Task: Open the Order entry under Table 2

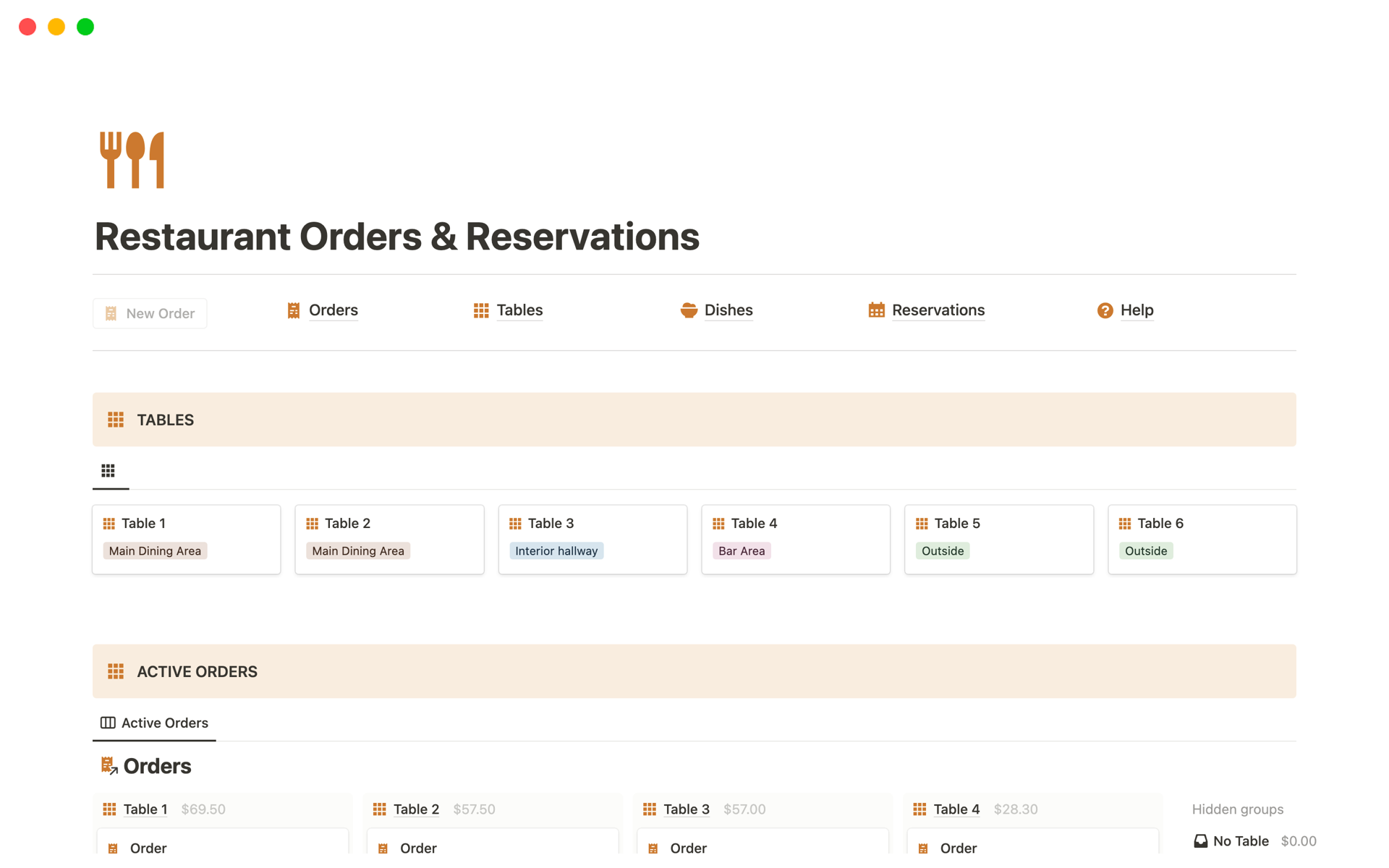Action: coord(418,847)
